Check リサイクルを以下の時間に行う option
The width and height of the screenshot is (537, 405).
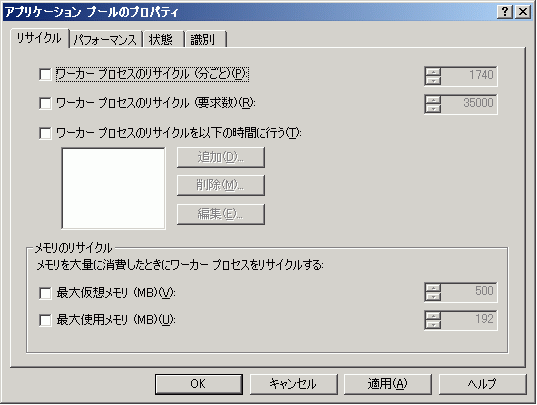45,133
